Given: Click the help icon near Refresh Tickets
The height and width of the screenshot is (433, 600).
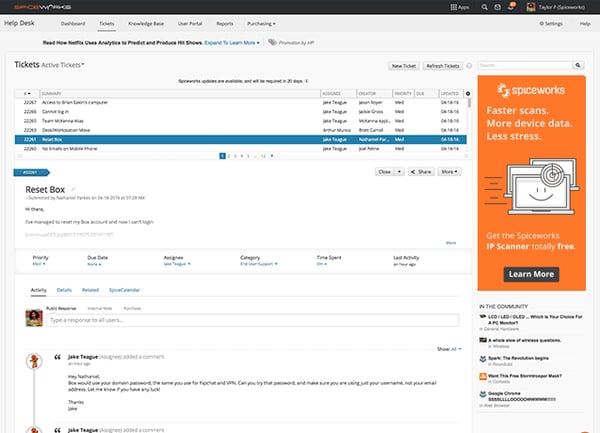Looking at the screenshot, I should [x=469, y=66].
